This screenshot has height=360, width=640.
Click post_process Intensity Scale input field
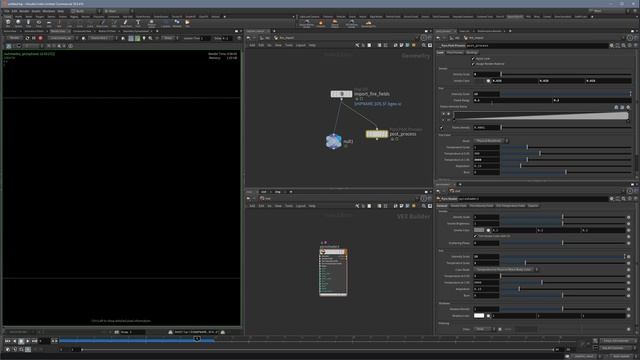tap(486, 94)
